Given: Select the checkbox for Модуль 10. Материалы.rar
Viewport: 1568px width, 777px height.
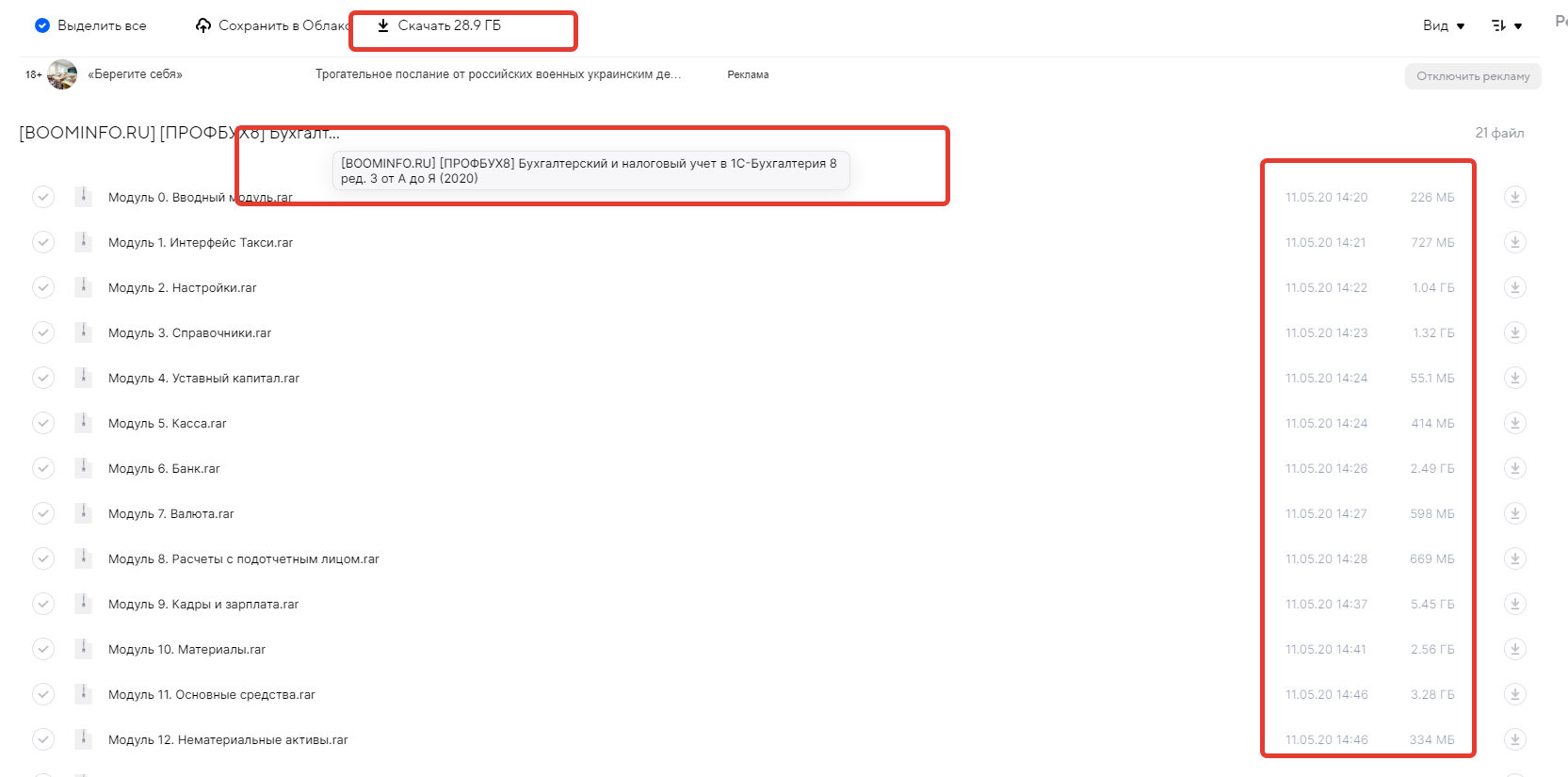Looking at the screenshot, I should coord(43,649).
